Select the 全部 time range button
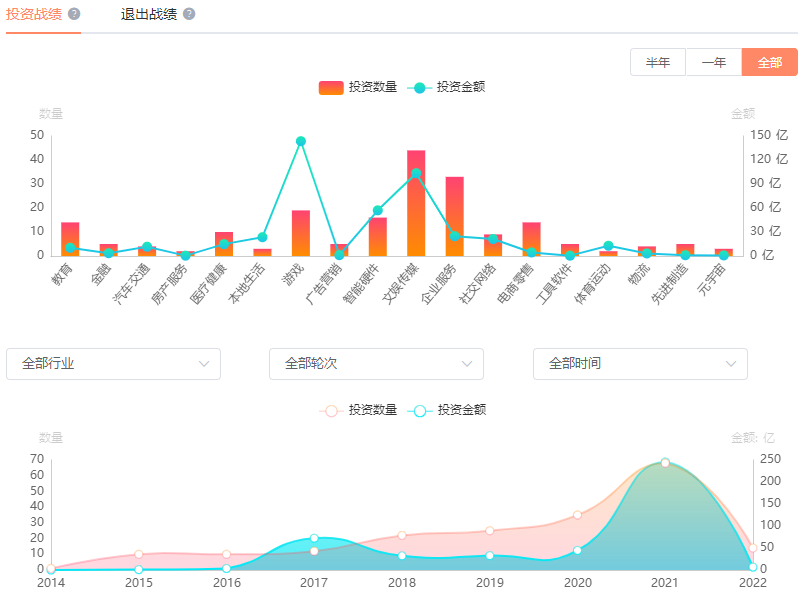812x602 pixels. [769, 62]
